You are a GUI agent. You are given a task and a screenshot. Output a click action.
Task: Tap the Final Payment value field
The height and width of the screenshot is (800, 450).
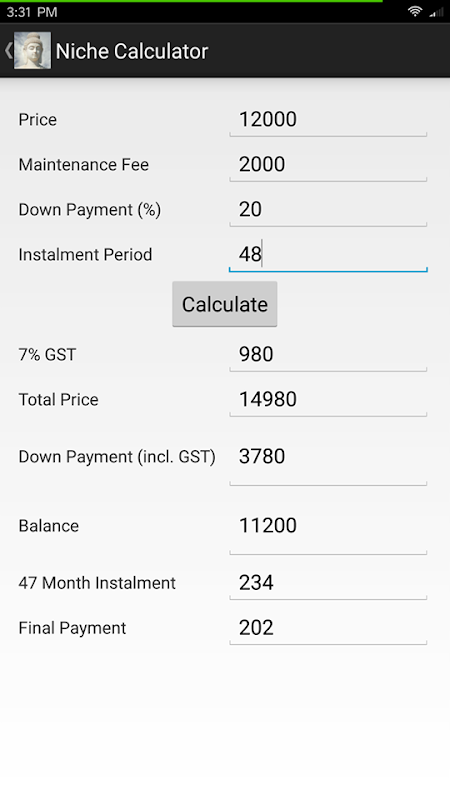click(x=328, y=628)
